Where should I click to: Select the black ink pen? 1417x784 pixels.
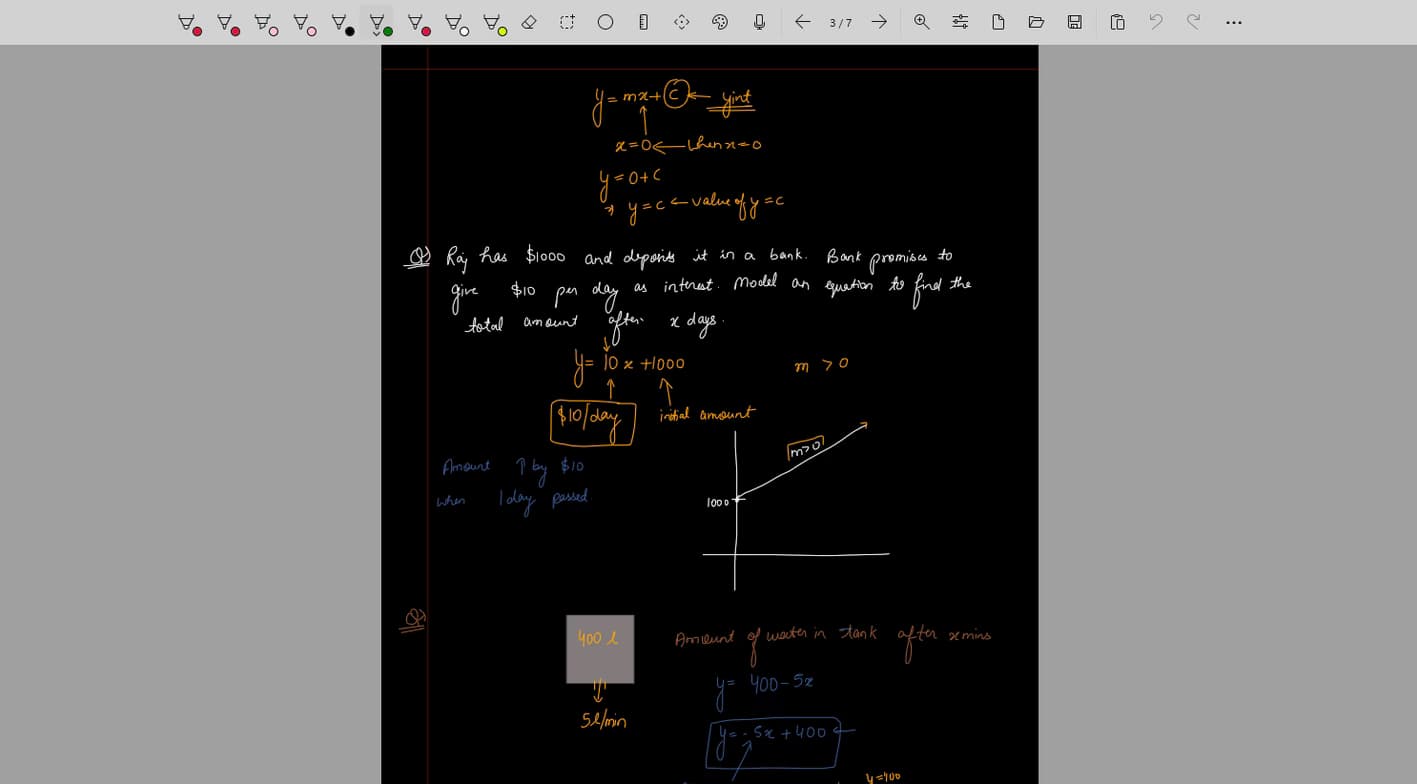338,21
